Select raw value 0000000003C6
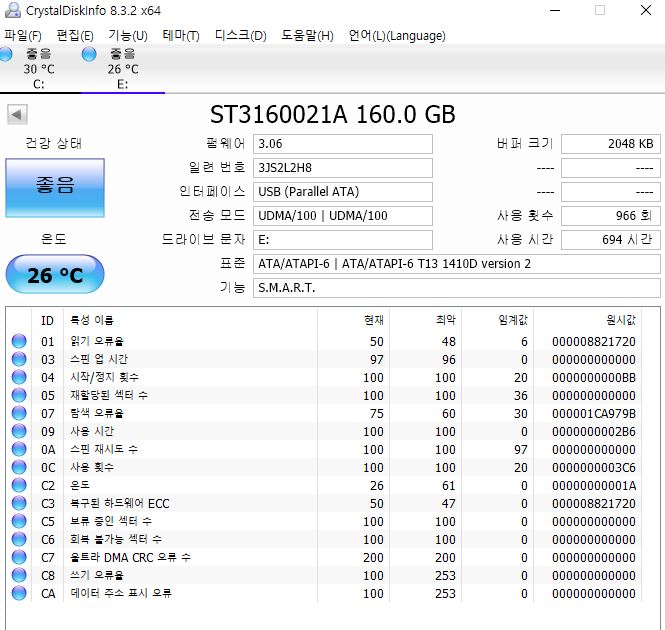 [594, 468]
